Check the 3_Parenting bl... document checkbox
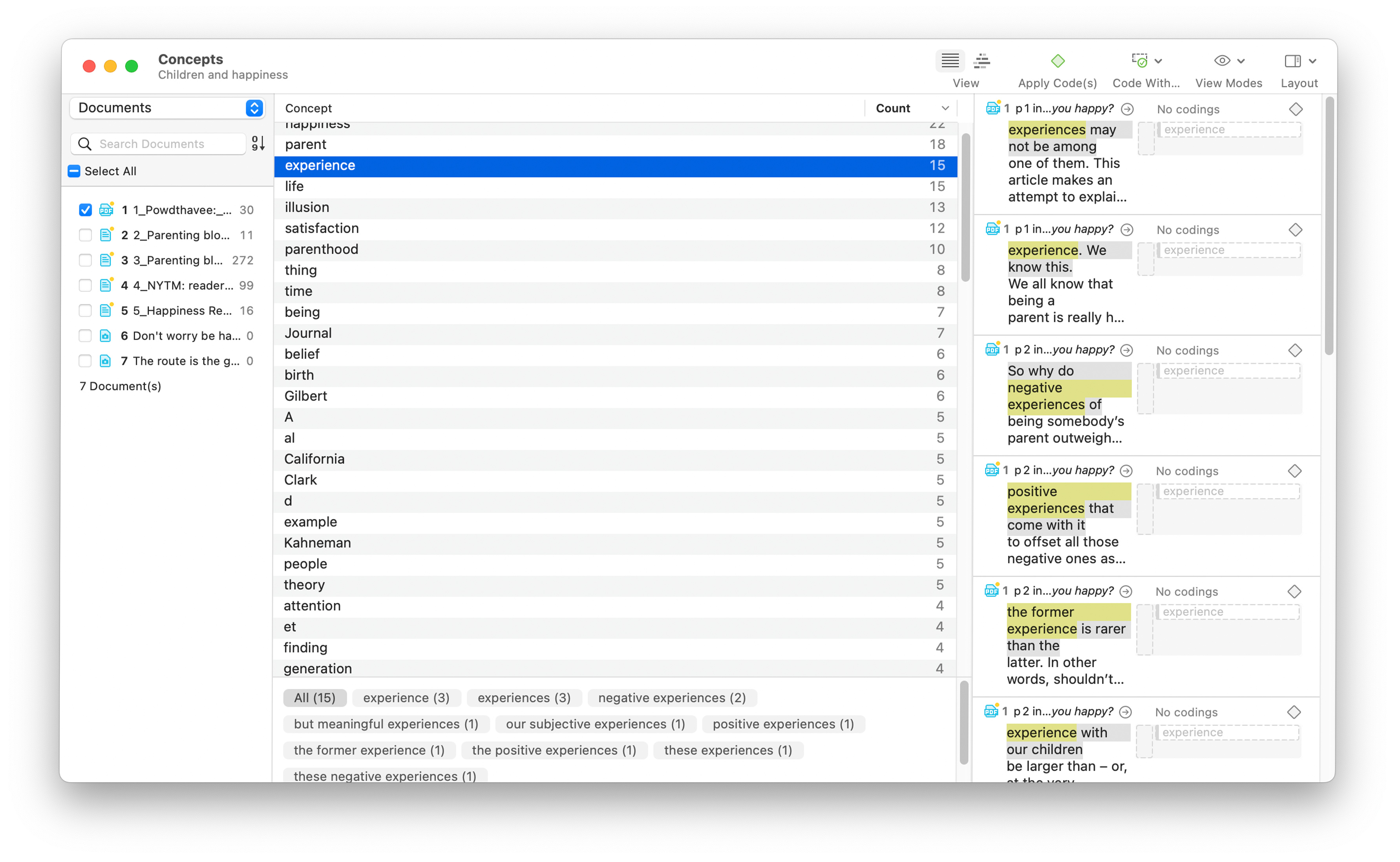This screenshot has width=1400, height=862. click(86, 260)
